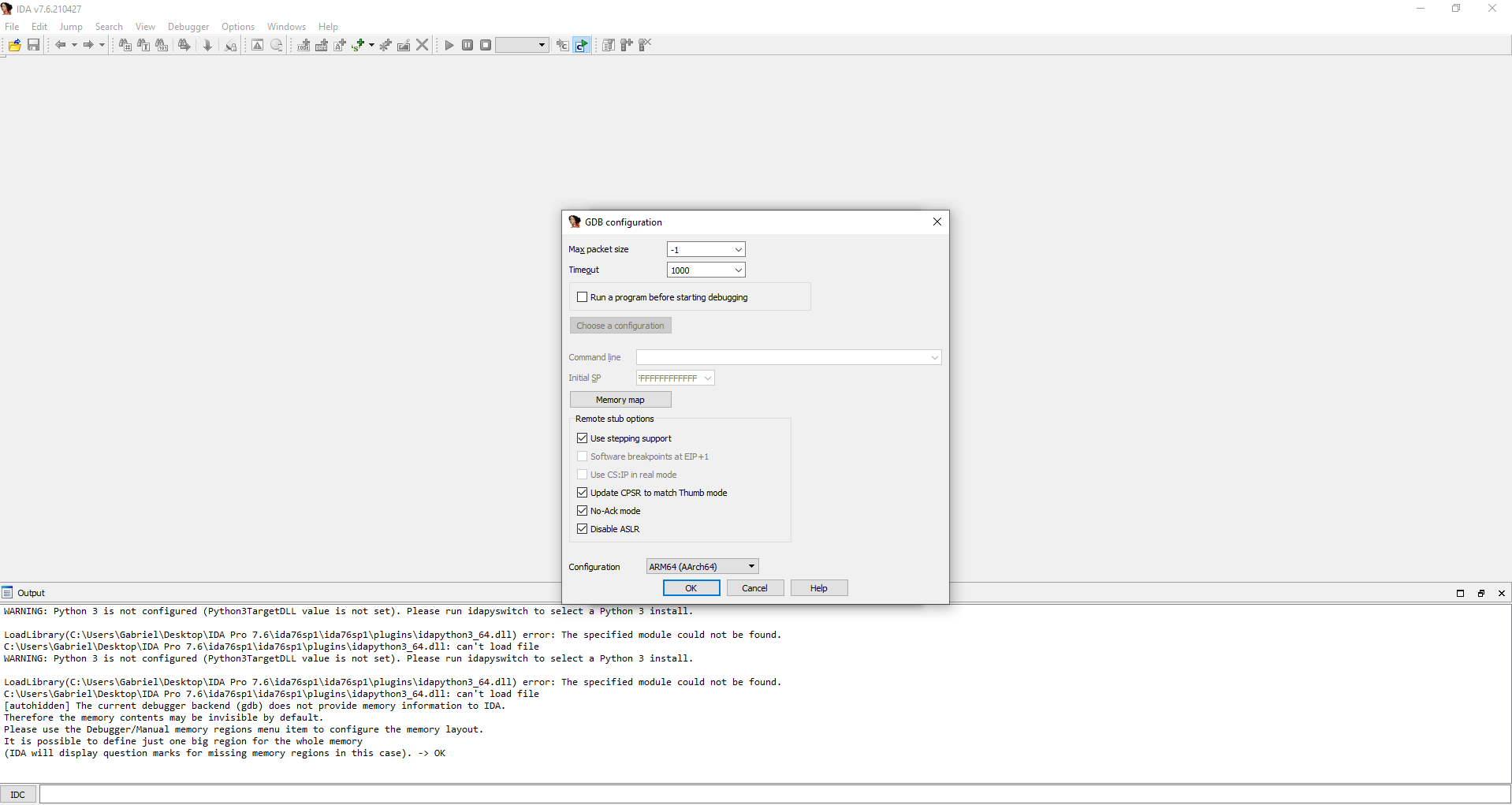Open the debugger selection combo box in toolbar

522,45
